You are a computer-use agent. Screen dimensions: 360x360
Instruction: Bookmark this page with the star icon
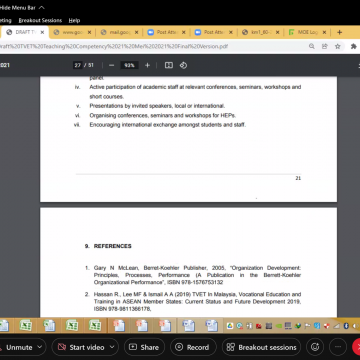point(338,46)
